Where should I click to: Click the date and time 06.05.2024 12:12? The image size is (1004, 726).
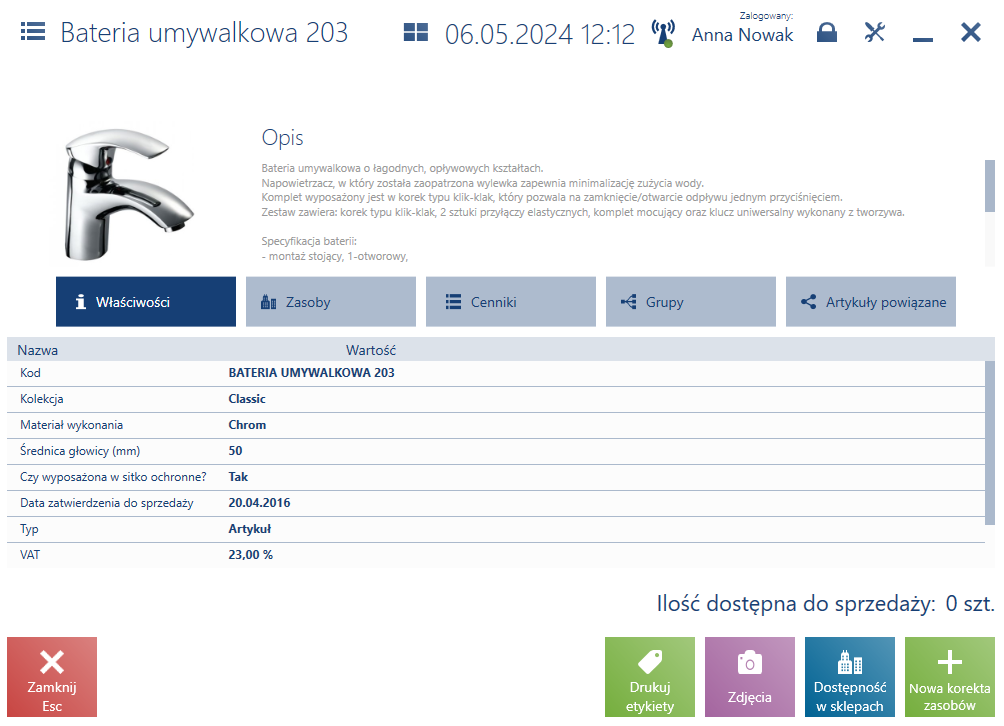(540, 34)
